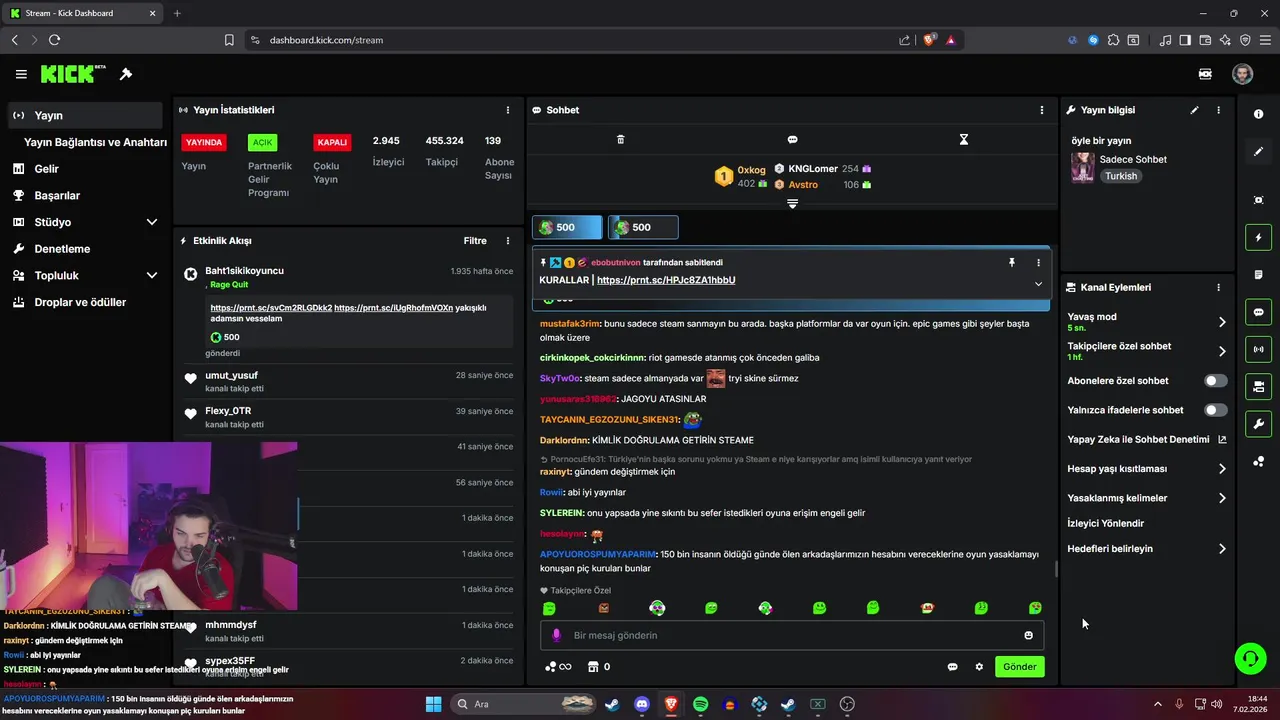Edit stream info with the pencil icon

pos(1194,110)
